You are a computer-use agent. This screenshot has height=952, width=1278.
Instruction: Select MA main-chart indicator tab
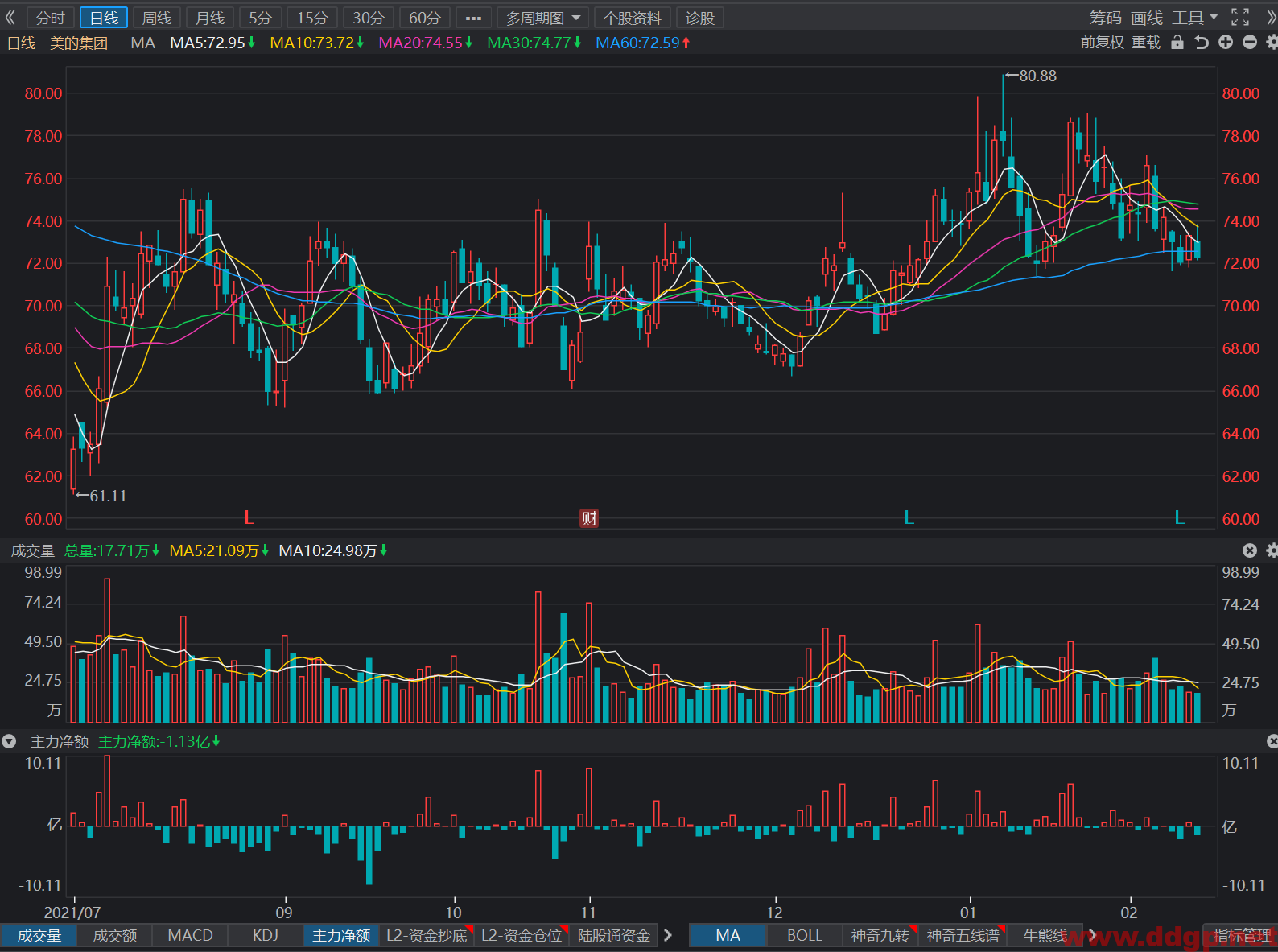point(728,935)
